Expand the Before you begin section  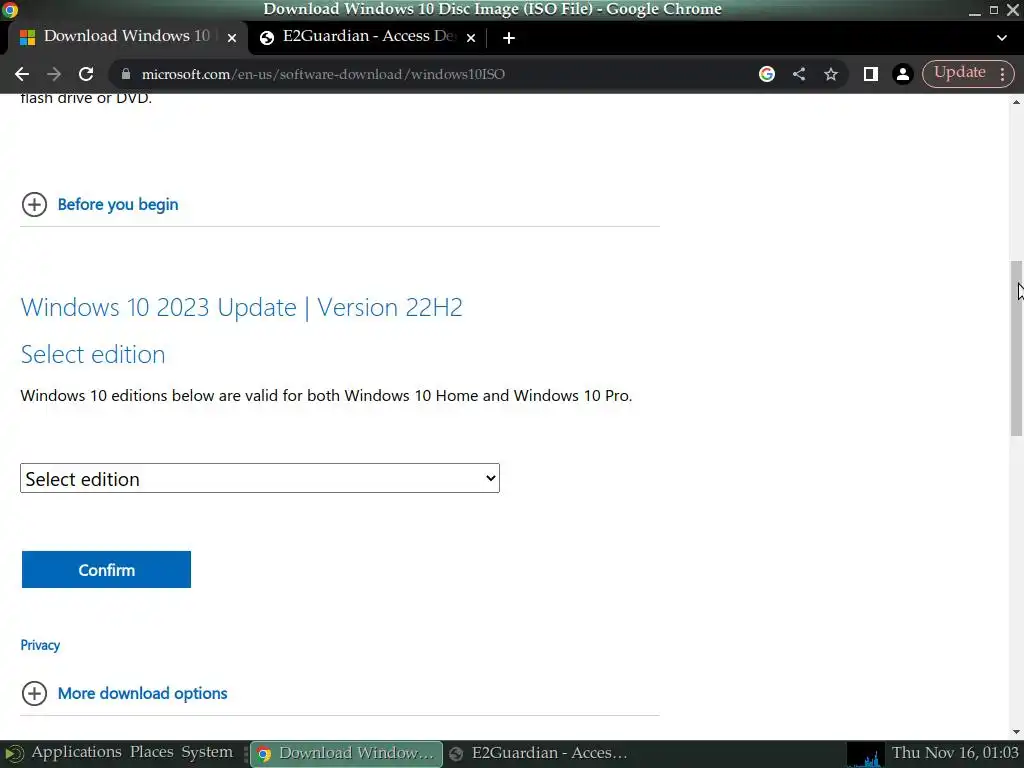tap(118, 204)
